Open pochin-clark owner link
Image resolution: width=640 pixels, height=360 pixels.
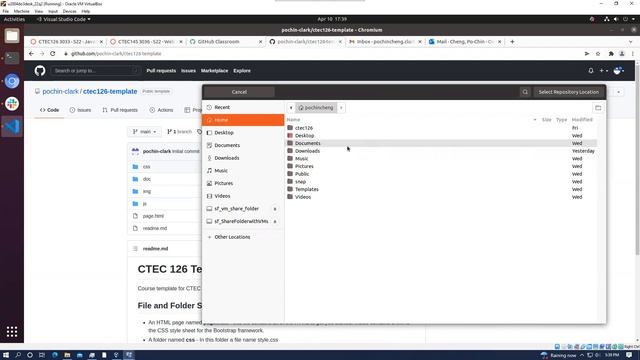point(60,91)
